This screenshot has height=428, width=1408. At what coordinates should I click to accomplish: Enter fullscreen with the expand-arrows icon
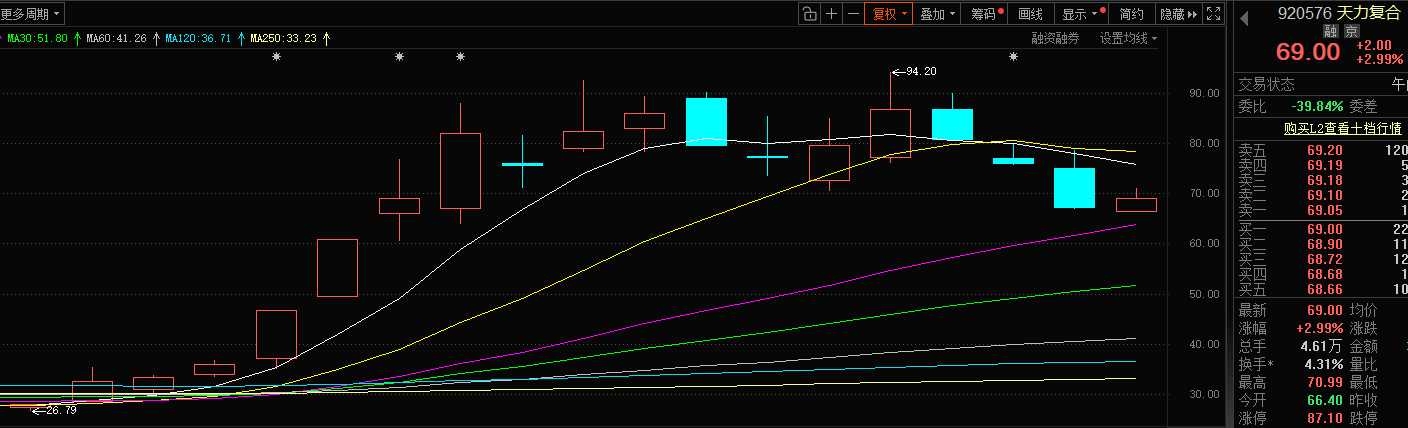point(1213,14)
